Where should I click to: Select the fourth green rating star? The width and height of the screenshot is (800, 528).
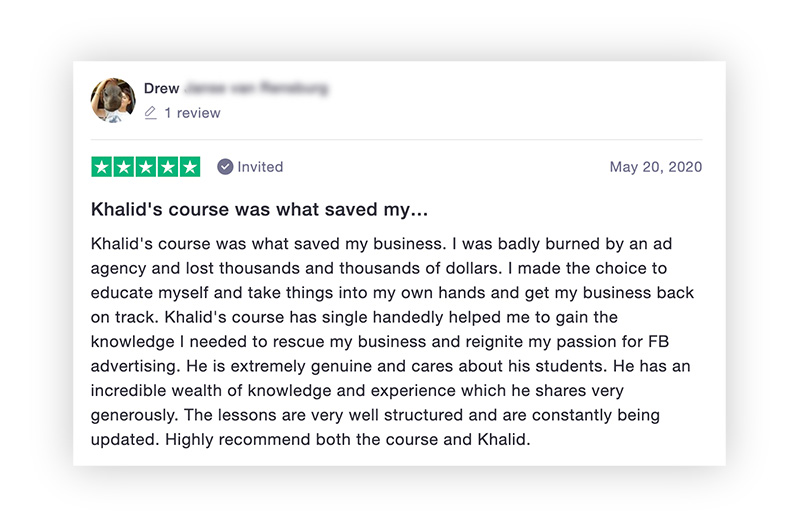[168, 167]
